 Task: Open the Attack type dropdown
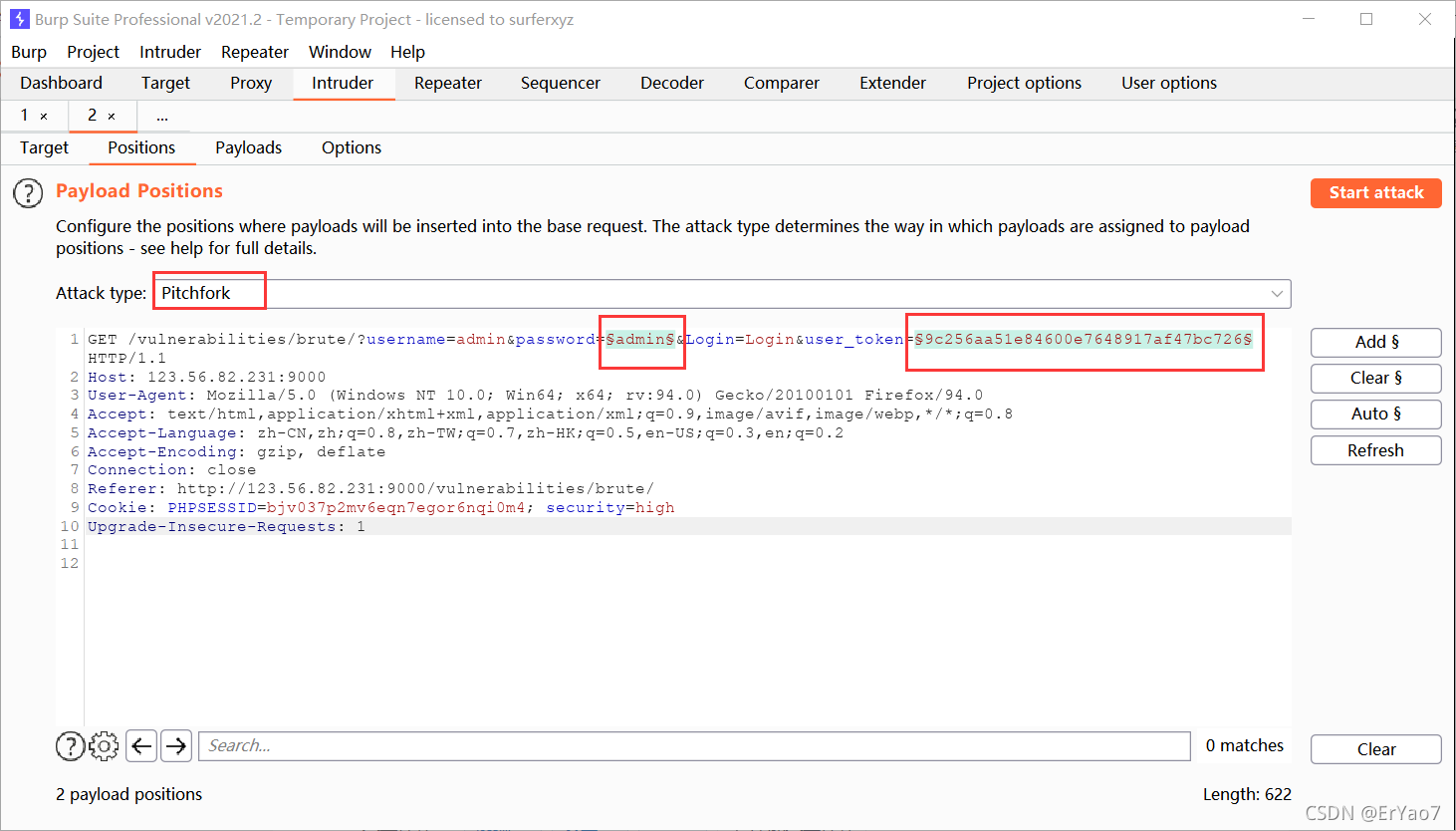click(x=721, y=293)
